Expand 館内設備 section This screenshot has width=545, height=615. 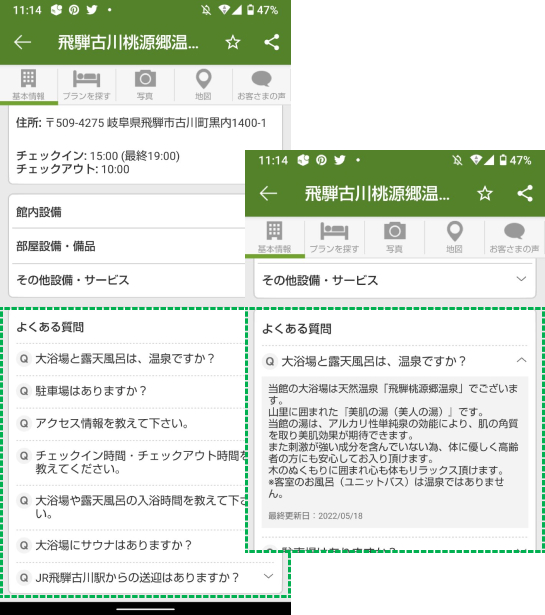pos(129,212)
